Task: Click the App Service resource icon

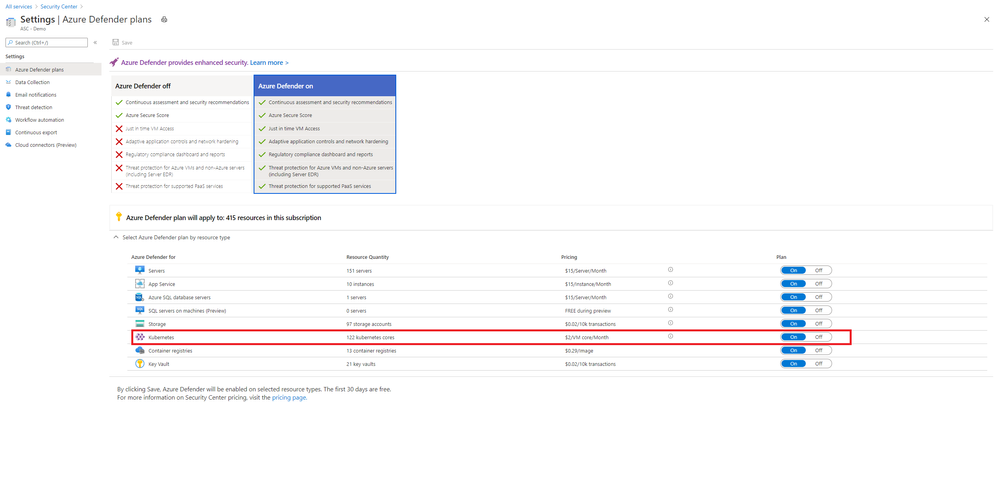Action: pyautogui.click(x=140, y=283)
